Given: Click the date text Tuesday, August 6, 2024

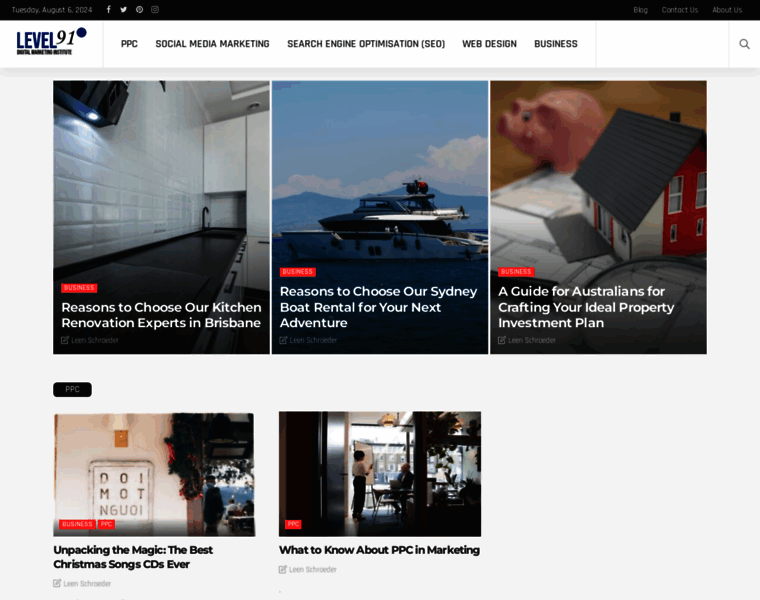Looking at the screenshot, I should point(52,10).
